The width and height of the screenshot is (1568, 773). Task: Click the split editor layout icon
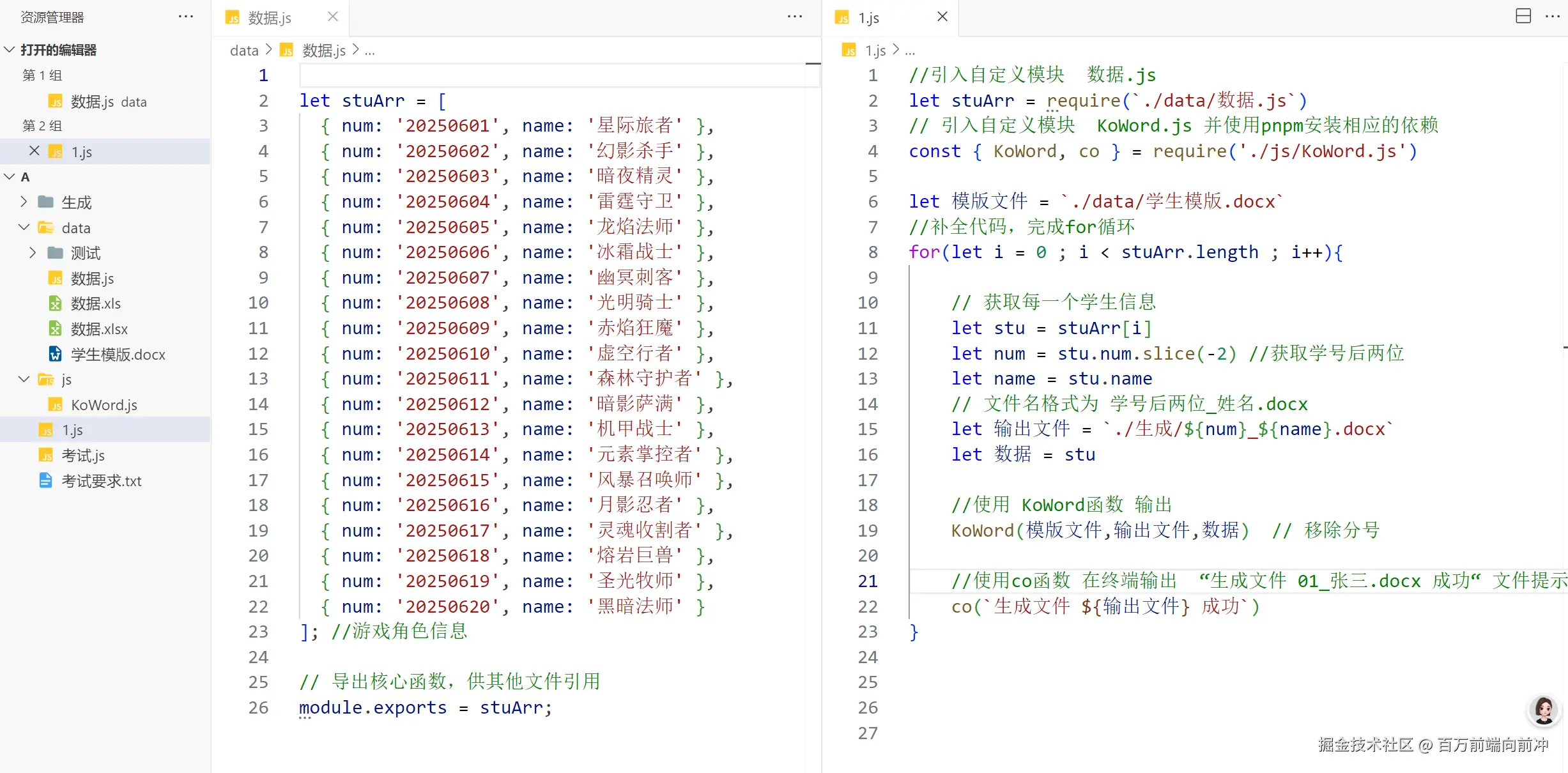[1523, 17]
